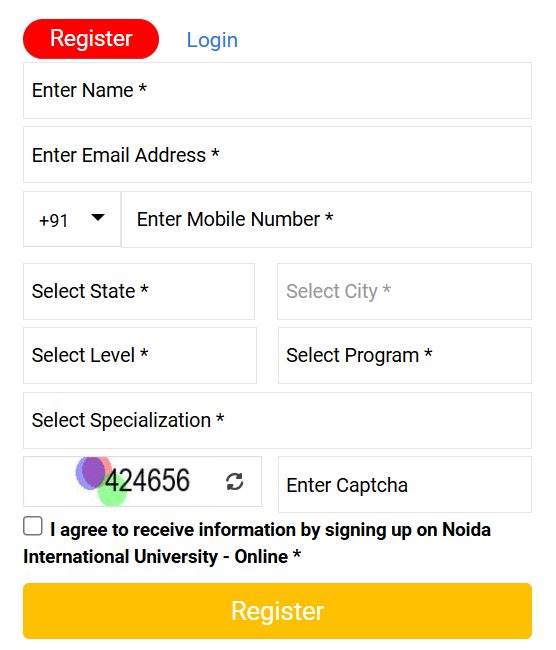Click the asterisk after Select Specialization
The width and height of the screenshot is (556, 650).
(220, 418)
